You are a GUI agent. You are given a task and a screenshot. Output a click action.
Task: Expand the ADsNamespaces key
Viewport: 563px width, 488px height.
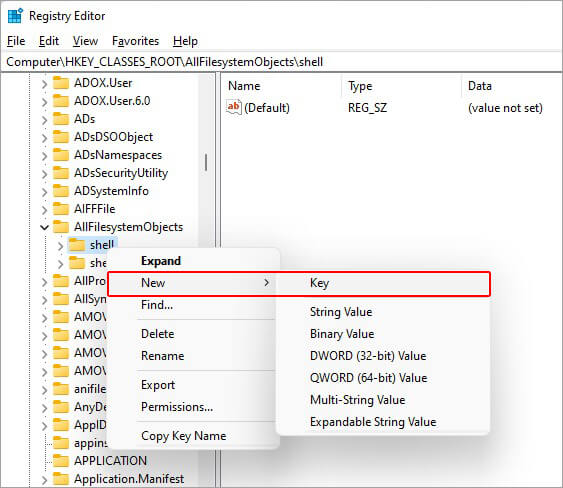tap(44, 156)
